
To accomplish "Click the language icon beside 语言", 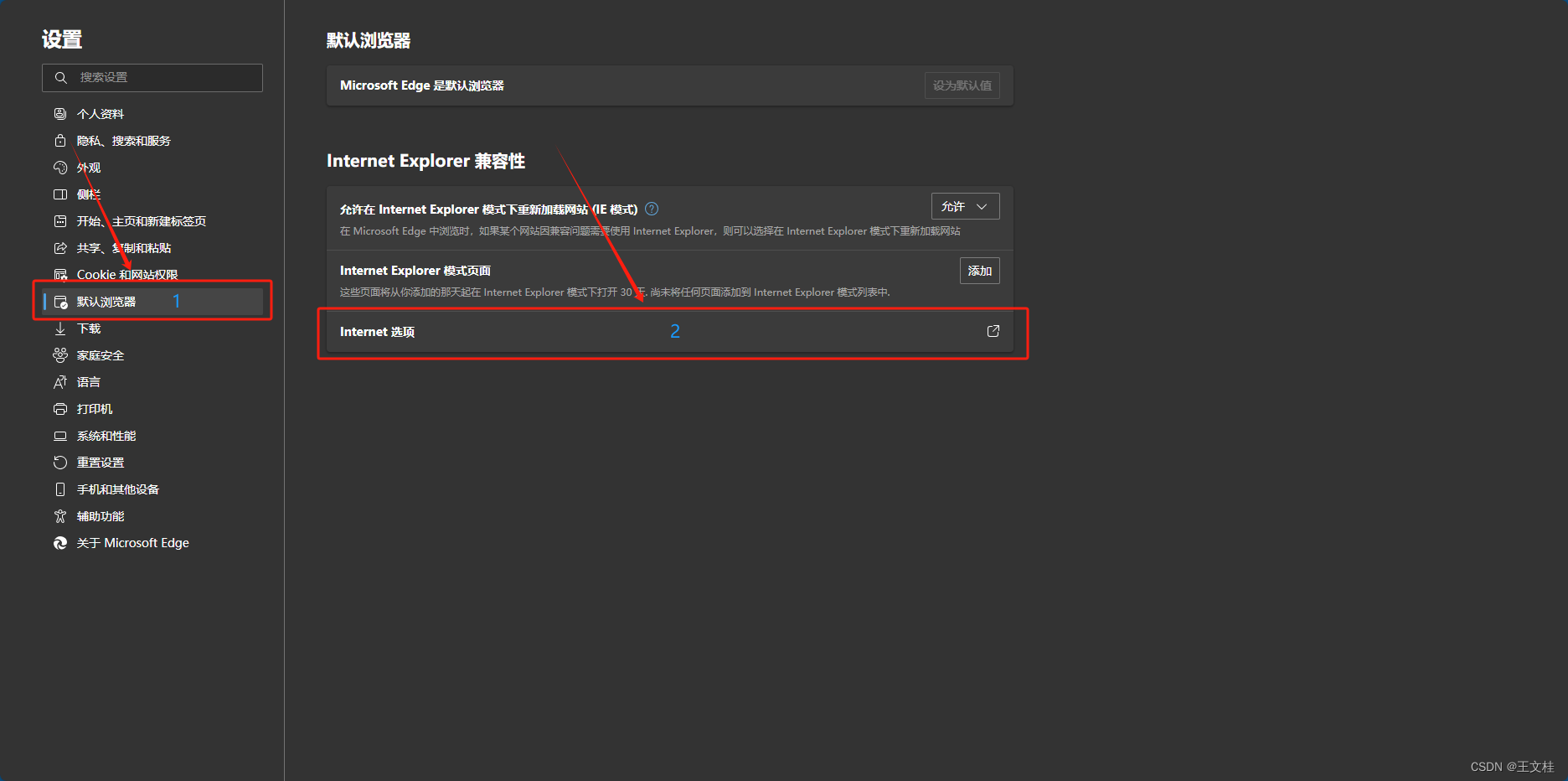I will pyautogui.click(x=60, y=382).
